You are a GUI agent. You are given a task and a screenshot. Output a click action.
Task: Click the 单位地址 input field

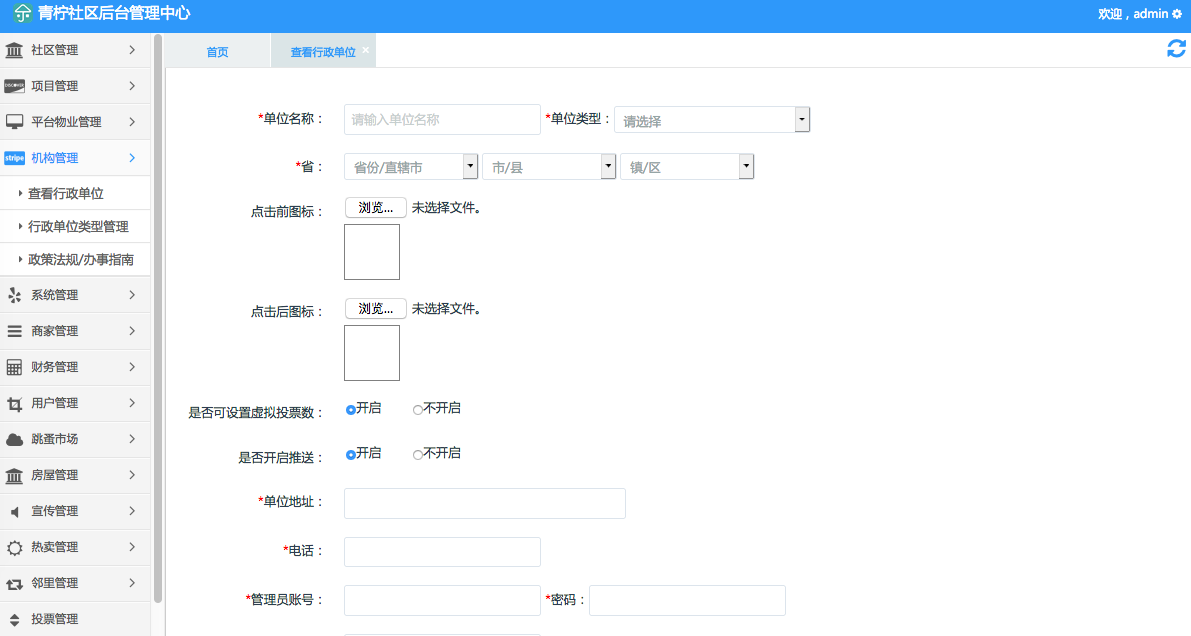[485, 503]
